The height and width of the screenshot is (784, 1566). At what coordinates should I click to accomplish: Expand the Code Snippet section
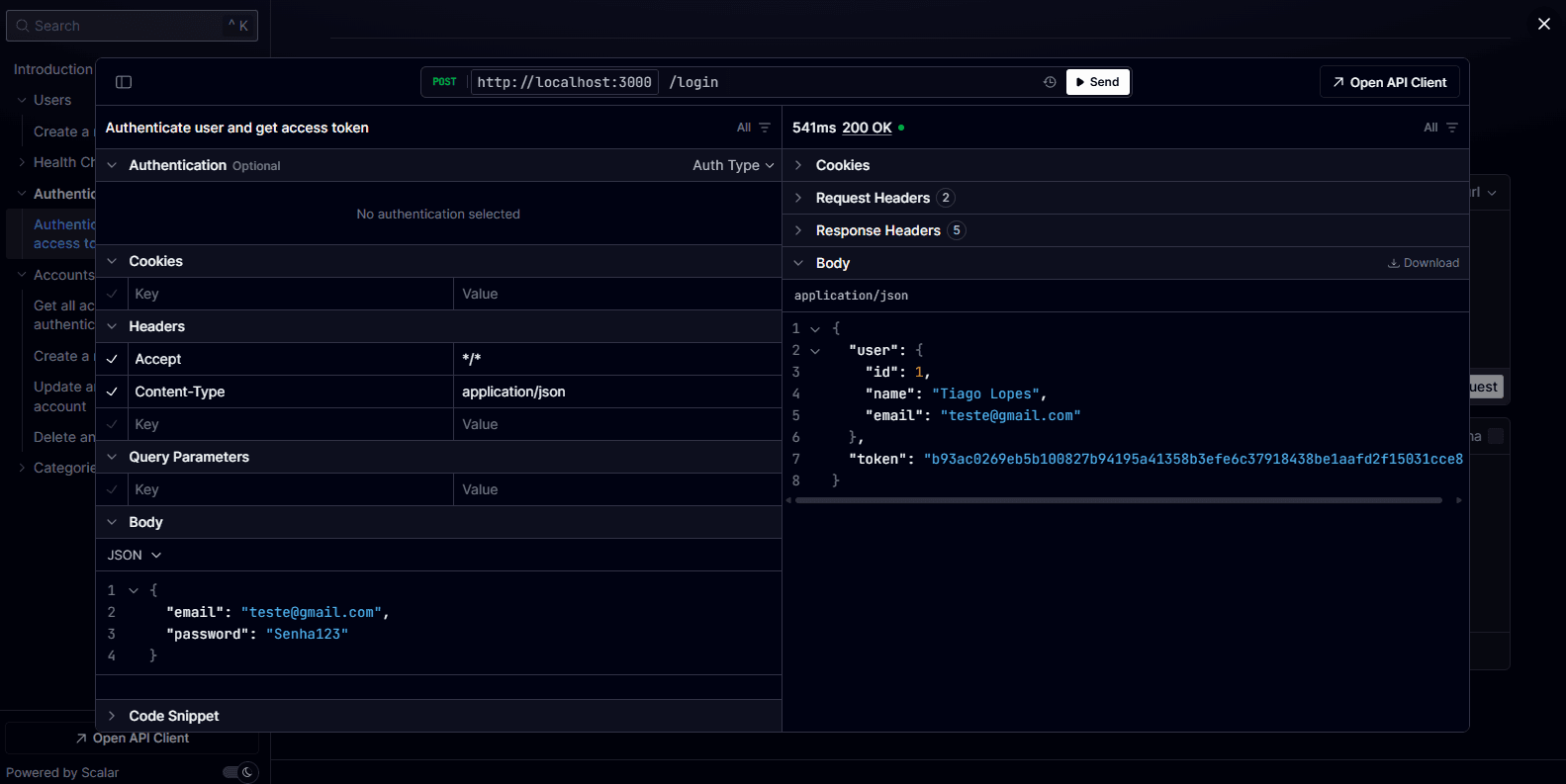coord(173,716)
